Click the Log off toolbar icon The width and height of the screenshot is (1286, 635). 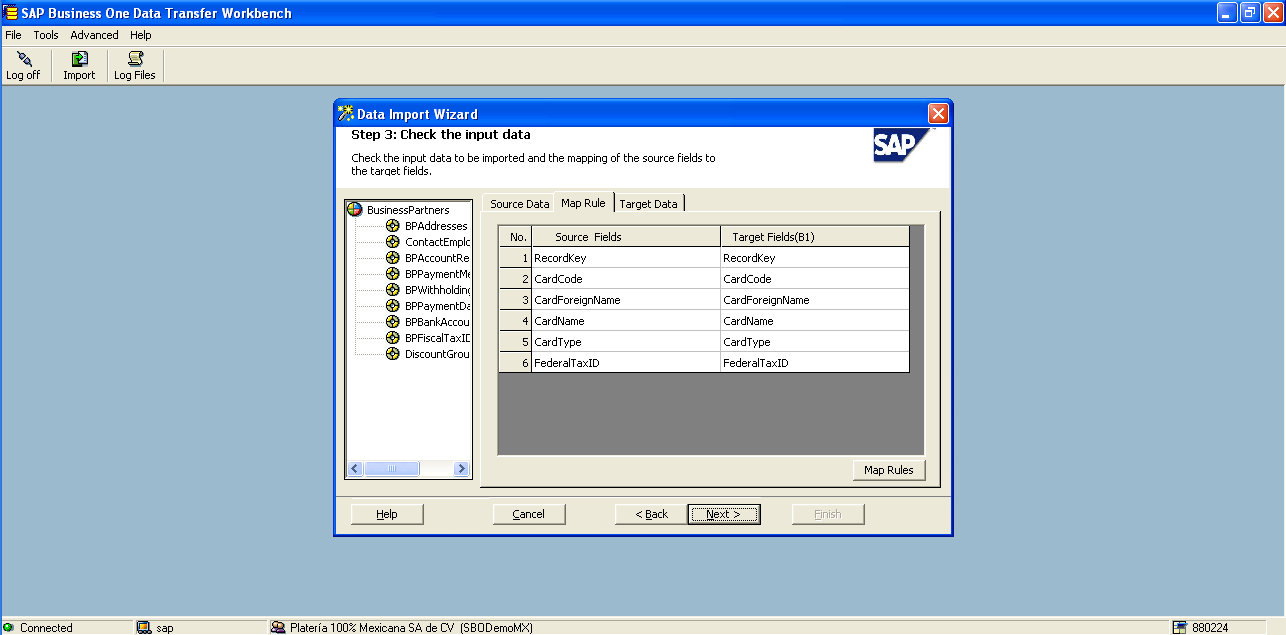[22, 65]
